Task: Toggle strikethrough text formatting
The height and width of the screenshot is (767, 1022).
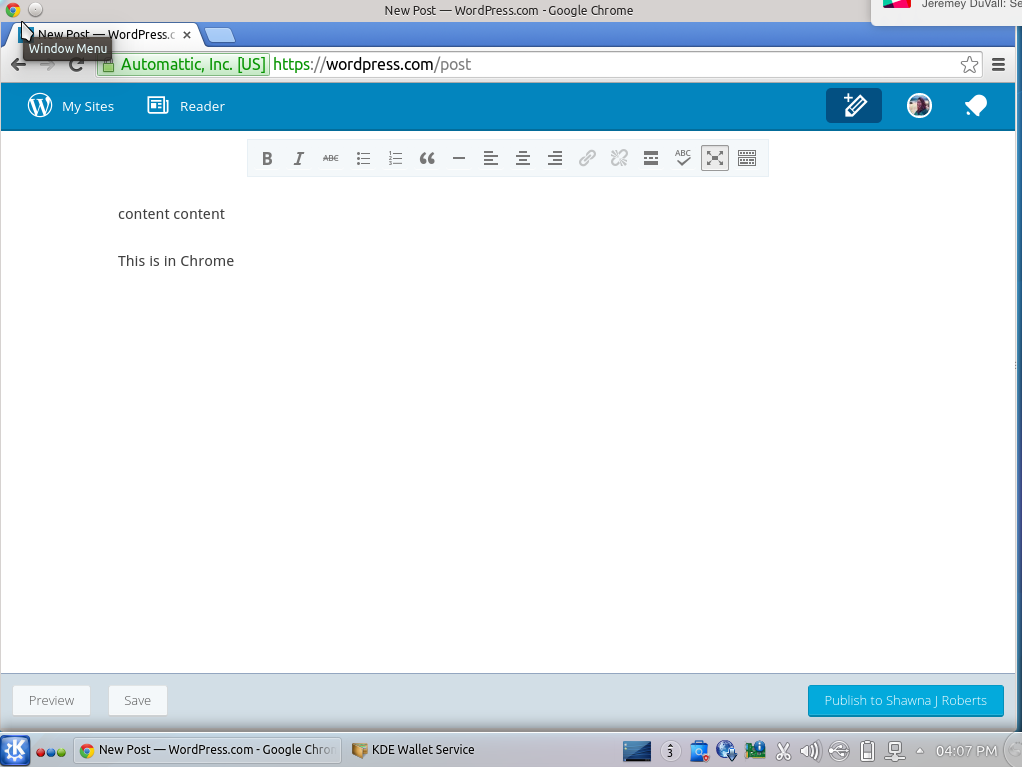Action: pos(330,158)
